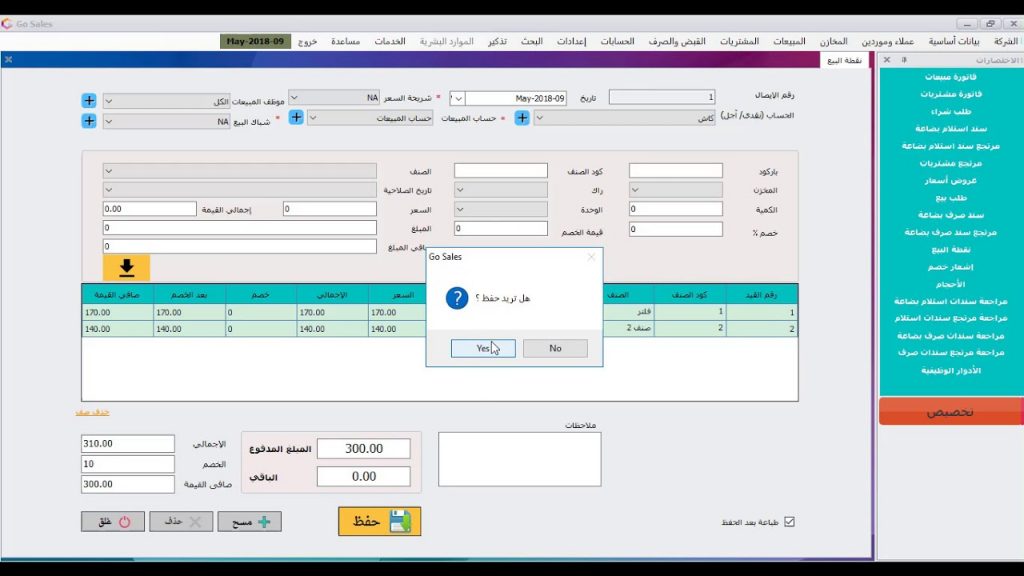Open مساعدة help menu

click(x=345, y=41)
